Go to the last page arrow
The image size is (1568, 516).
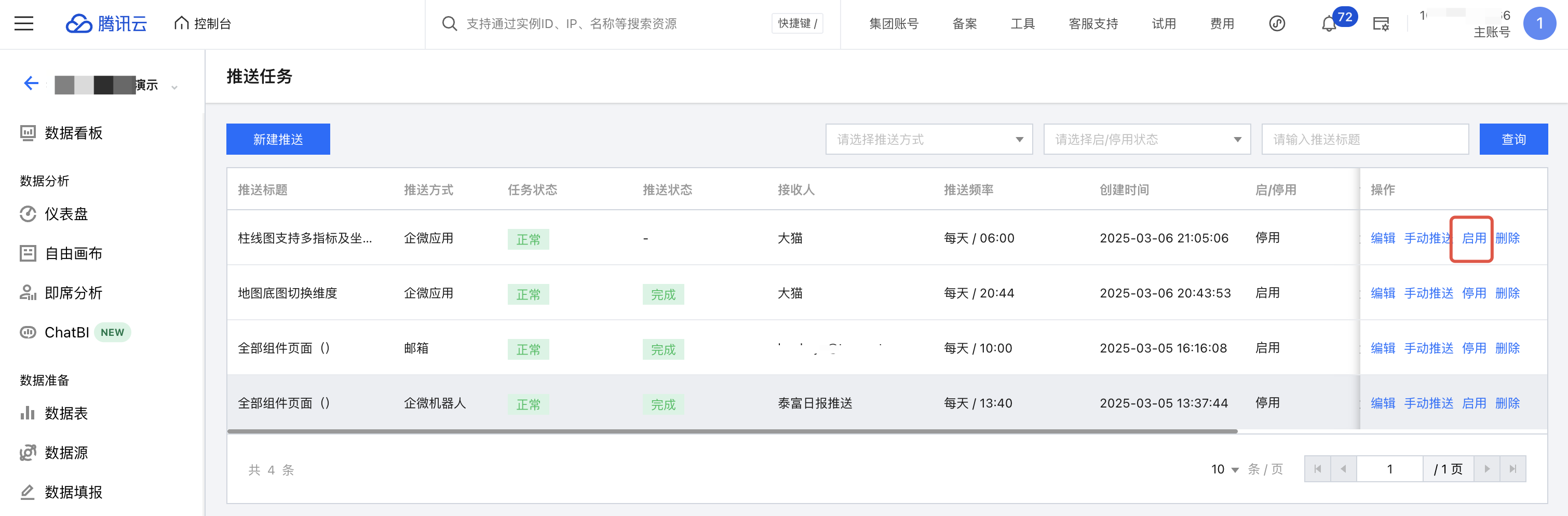[1512, 469]
